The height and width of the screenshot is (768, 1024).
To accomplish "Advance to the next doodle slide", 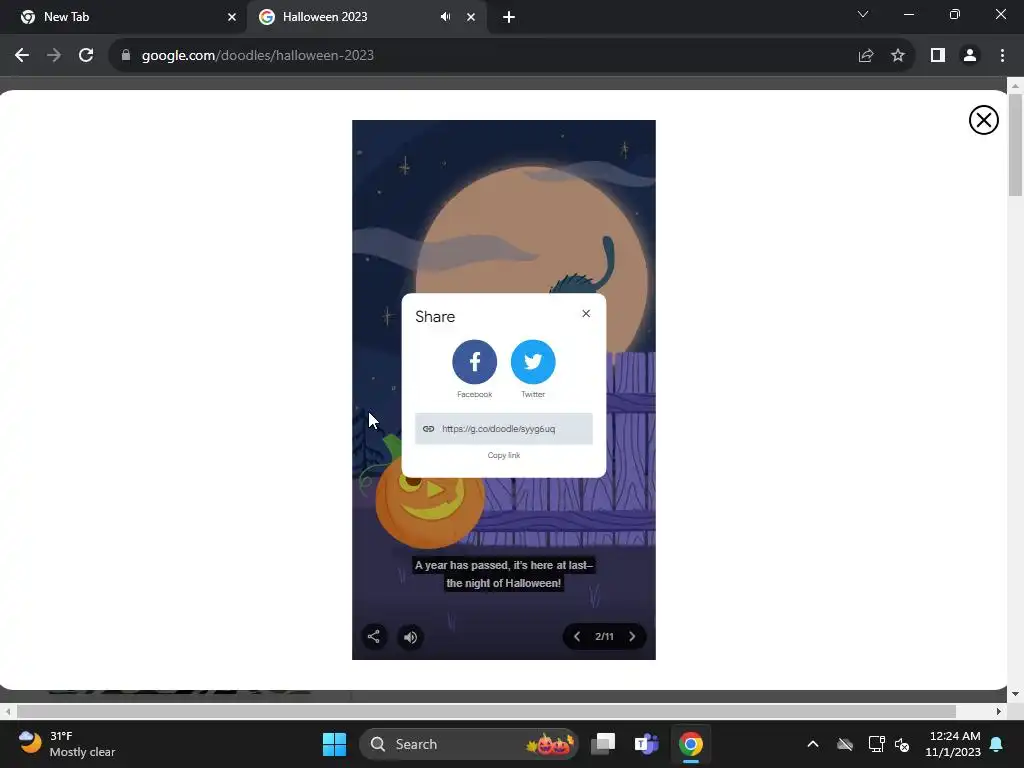I will [632, 637].
